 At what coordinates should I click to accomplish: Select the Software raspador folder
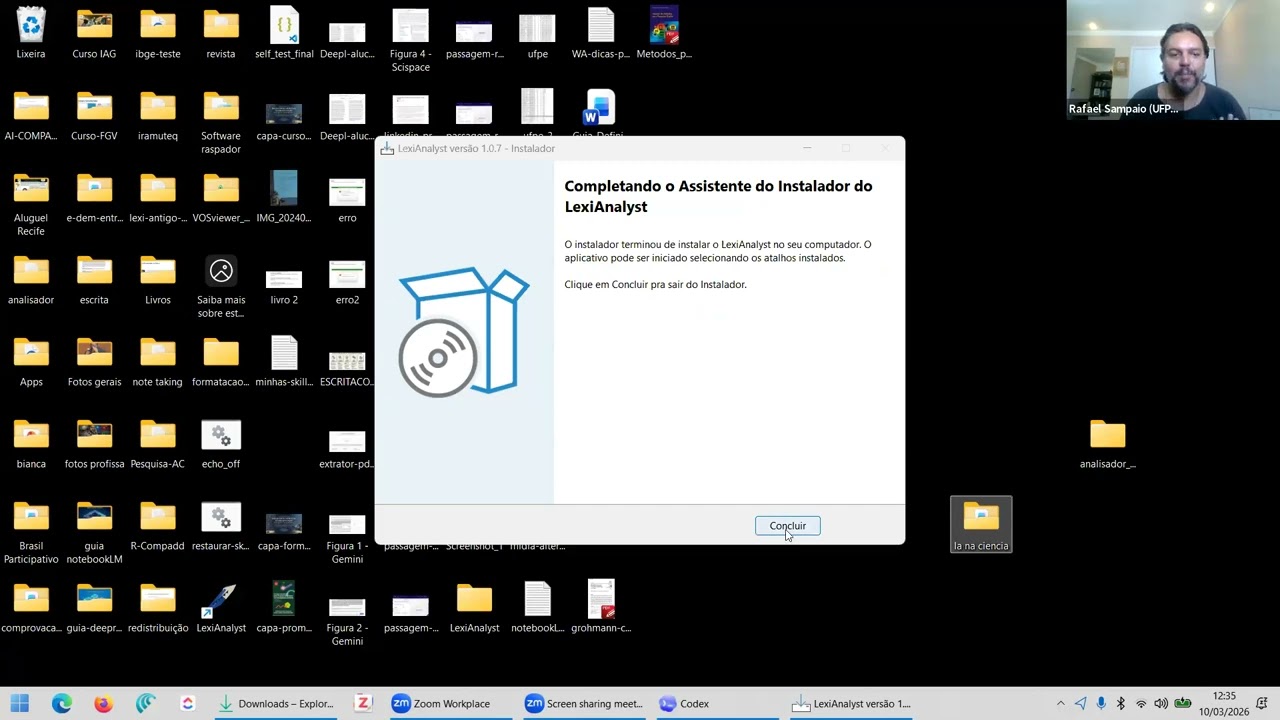(221, 122)
